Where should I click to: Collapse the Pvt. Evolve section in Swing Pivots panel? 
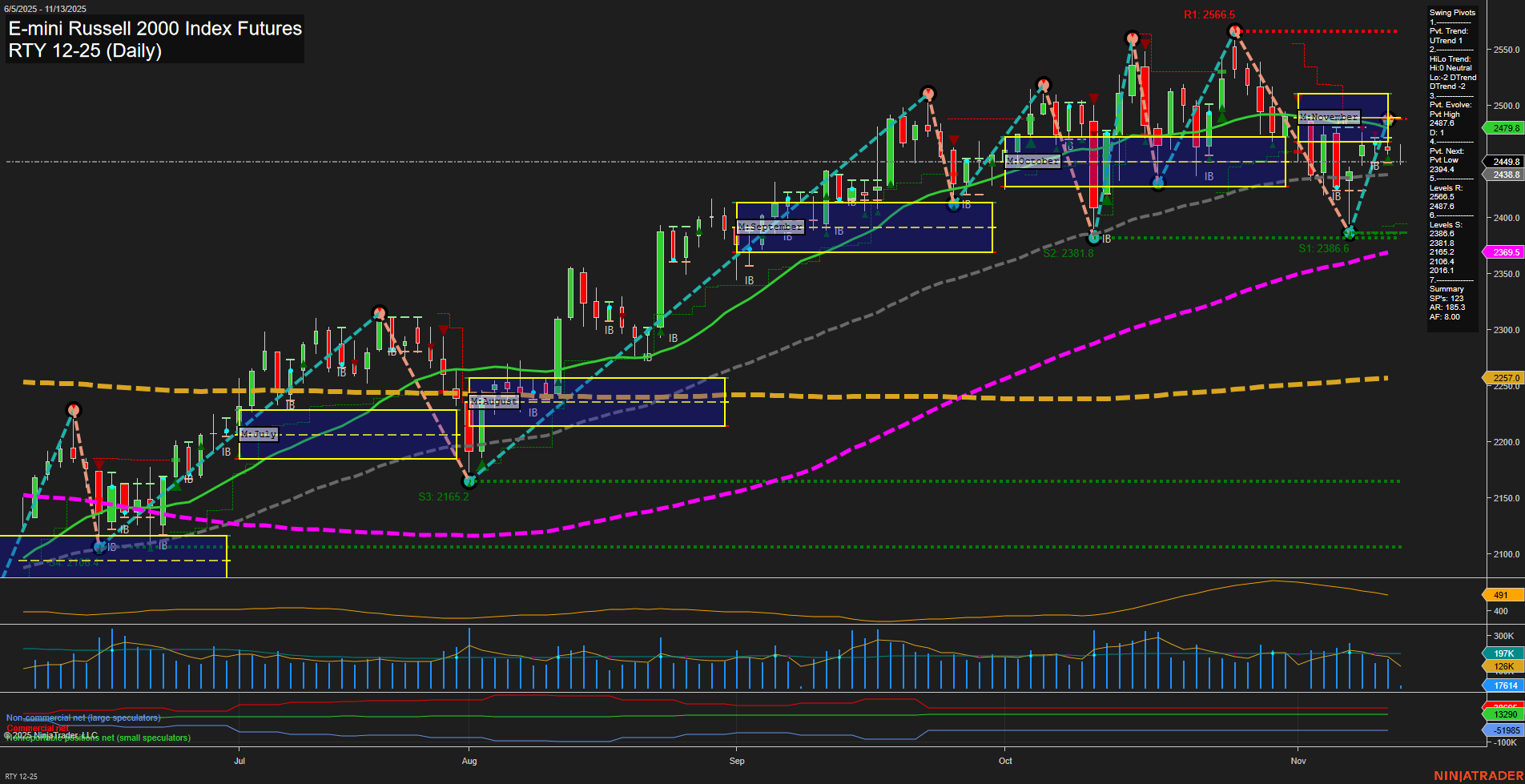[x=1451, y=104]
